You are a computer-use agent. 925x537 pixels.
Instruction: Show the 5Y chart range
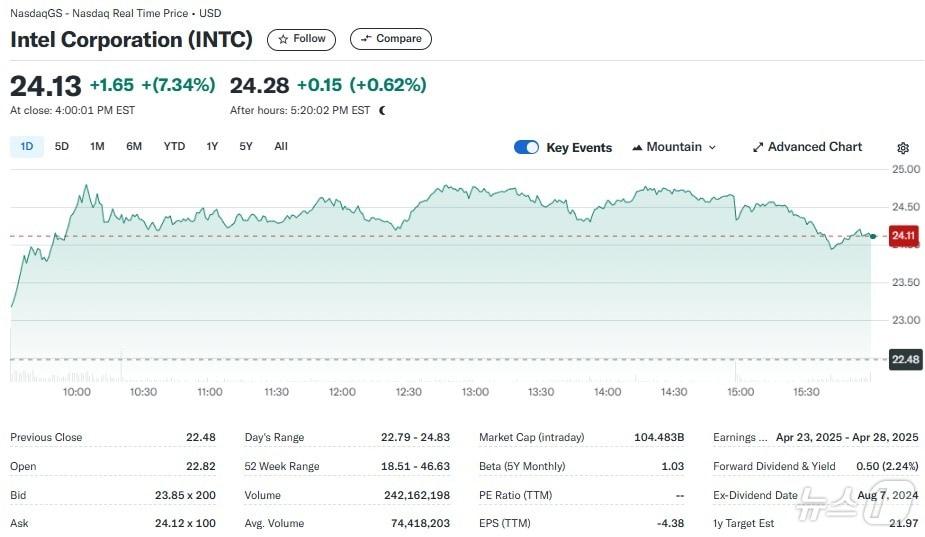click(x=246, y=146)
